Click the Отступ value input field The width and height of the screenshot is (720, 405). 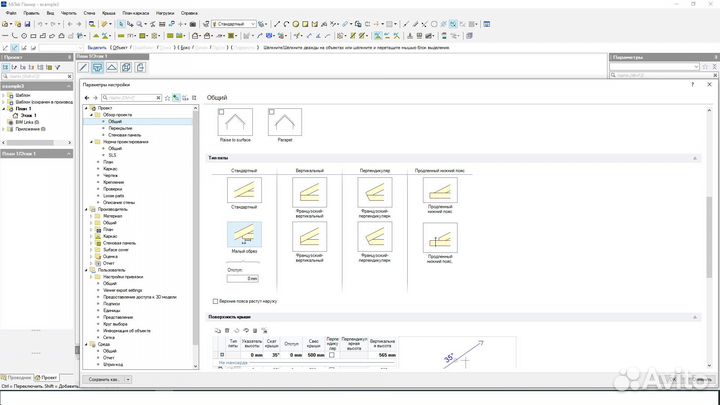coord(243,278)
